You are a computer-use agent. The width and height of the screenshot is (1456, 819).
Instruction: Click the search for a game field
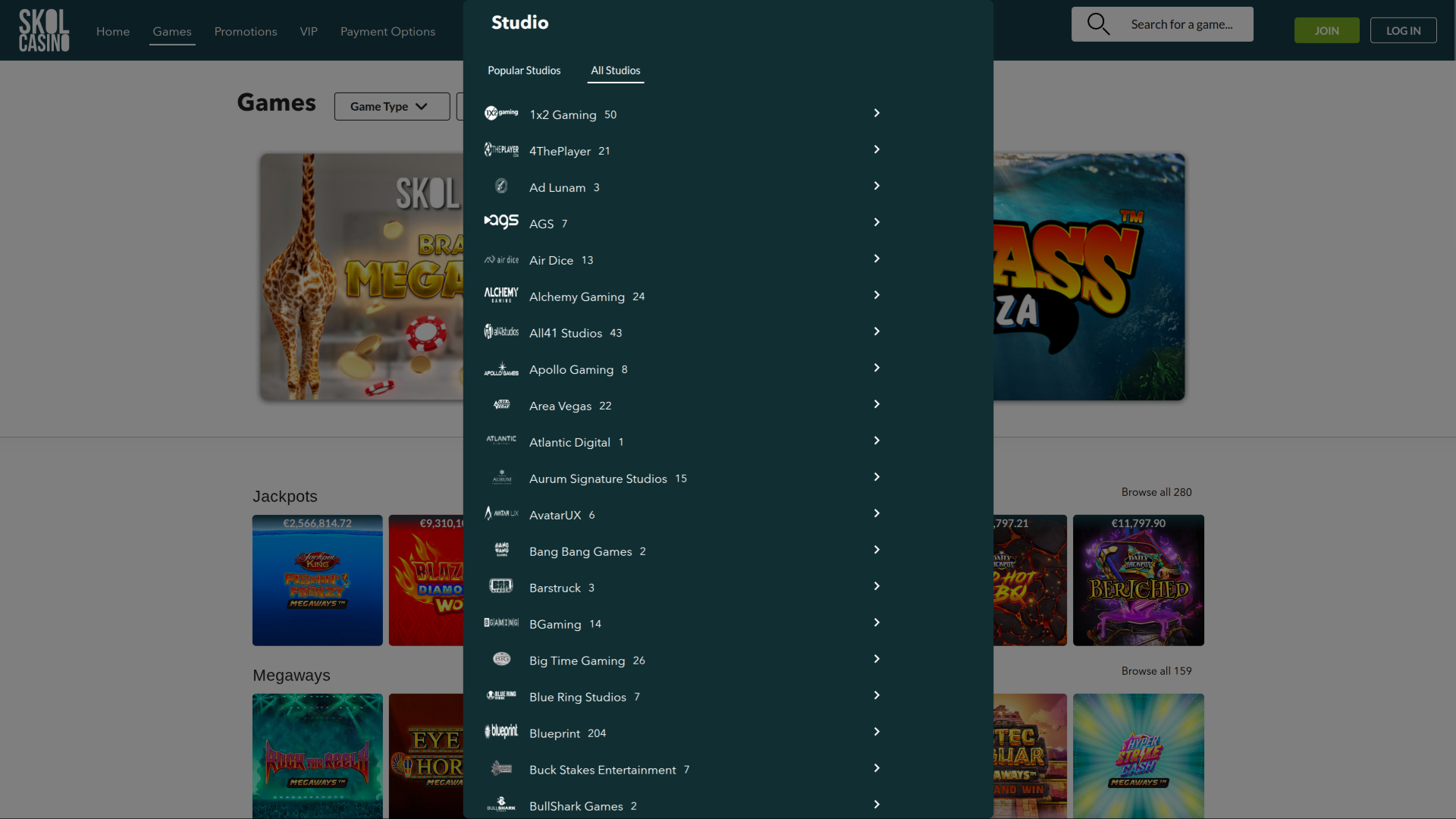click(x=1183, y=24)
